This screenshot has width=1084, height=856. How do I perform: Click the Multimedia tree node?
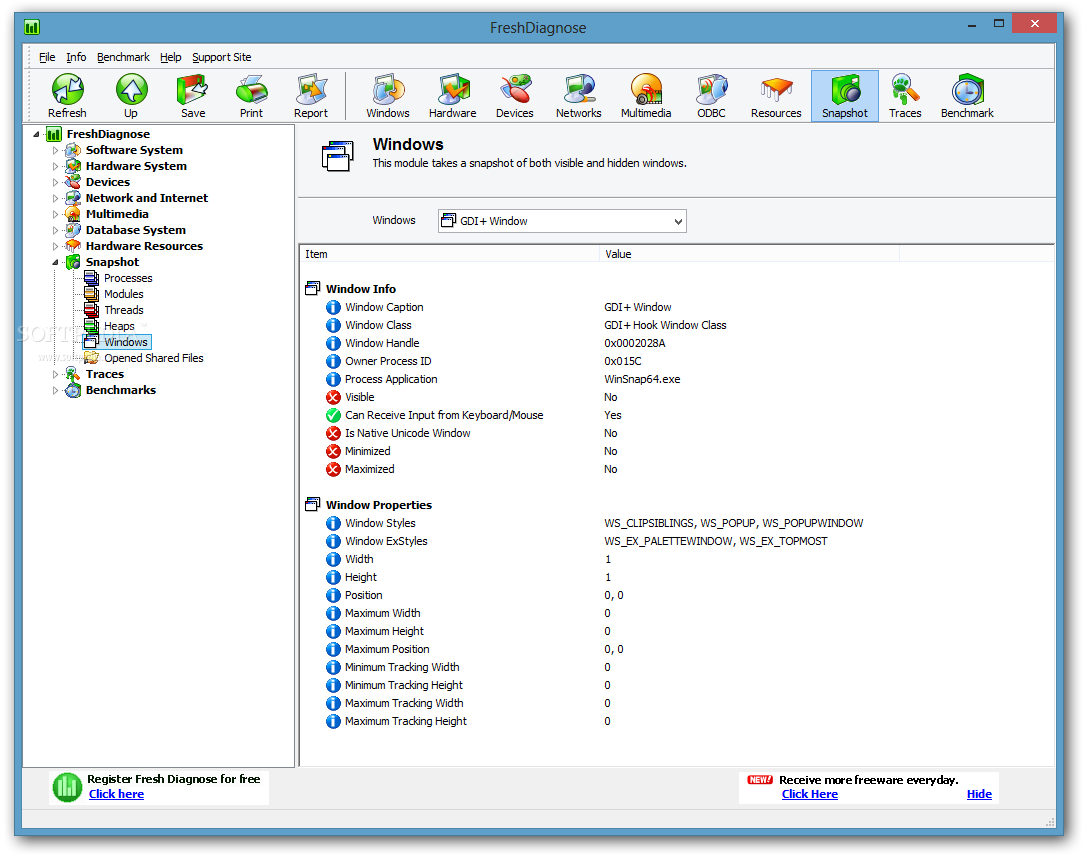pyautogui.click(x=117, y=214)
